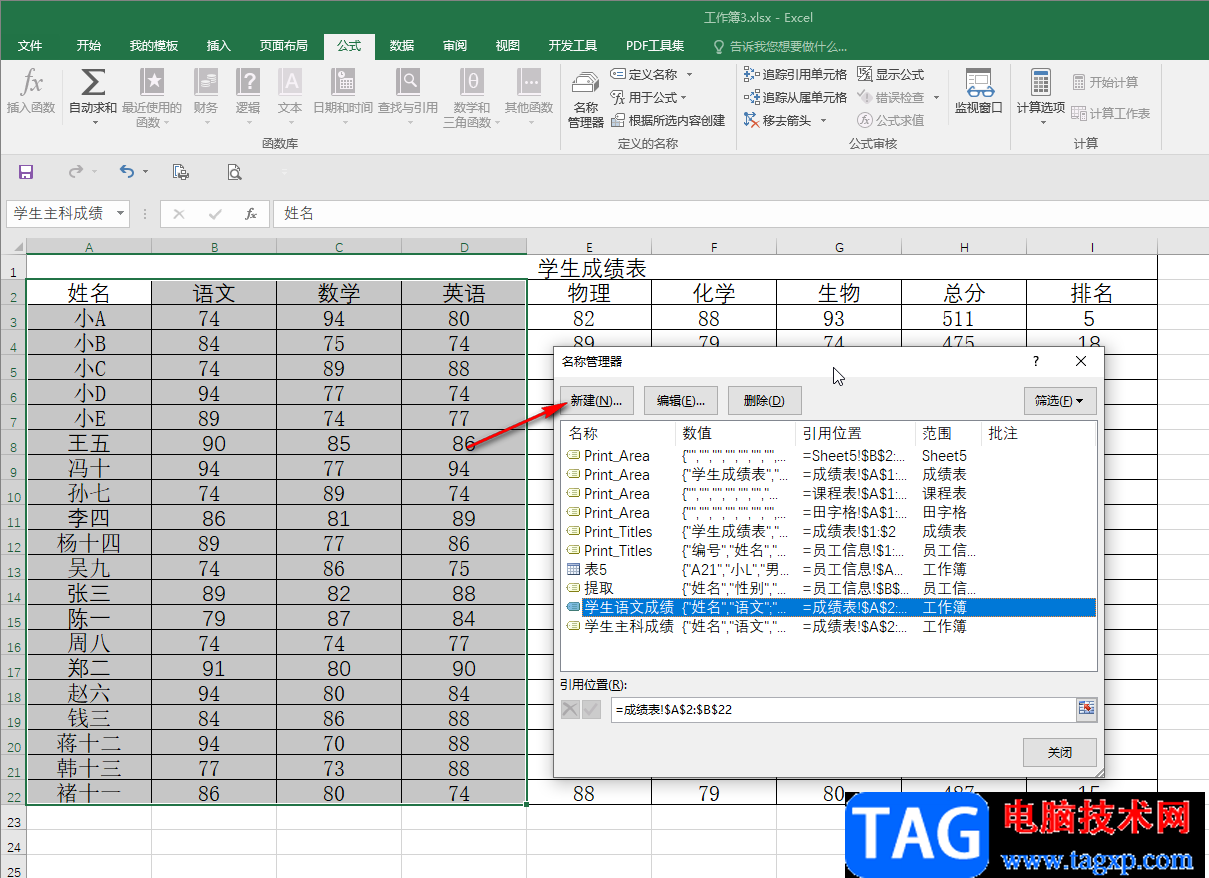The width and height of the screenshot is (1209, 878).
Task: Expand the Remove Arrows (移去箭头) dropdown arrow
Action: click(x=824, y=120)
